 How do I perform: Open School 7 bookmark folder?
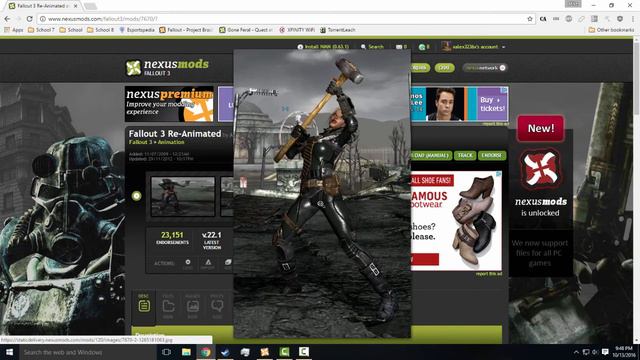click(x=41, y=30)
